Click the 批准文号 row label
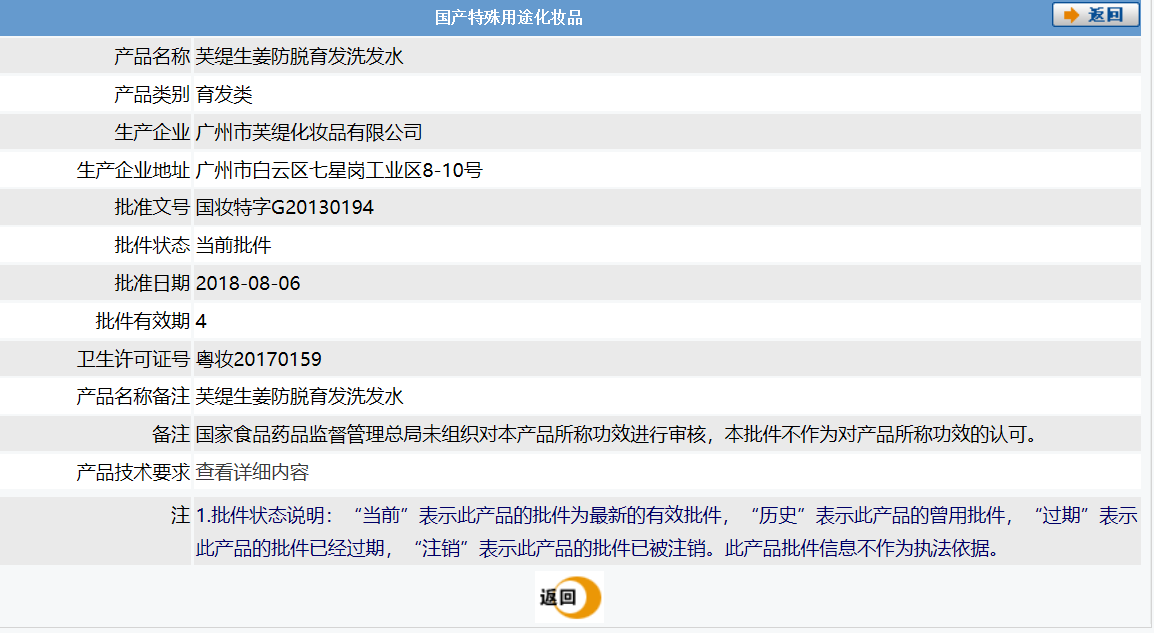1154x633 pixels. [x=151, y=208]
